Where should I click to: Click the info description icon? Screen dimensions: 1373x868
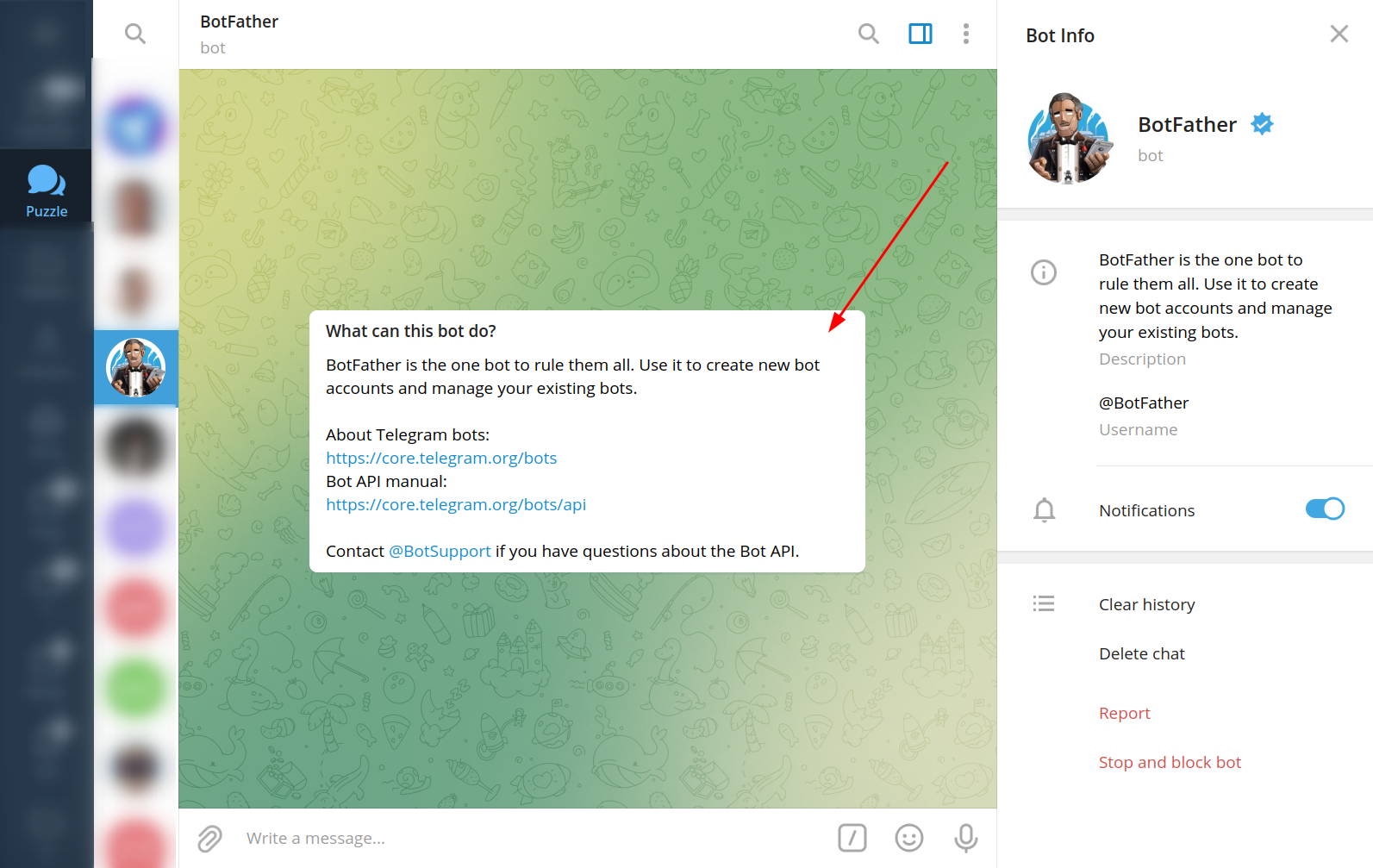click(1044, 272)
